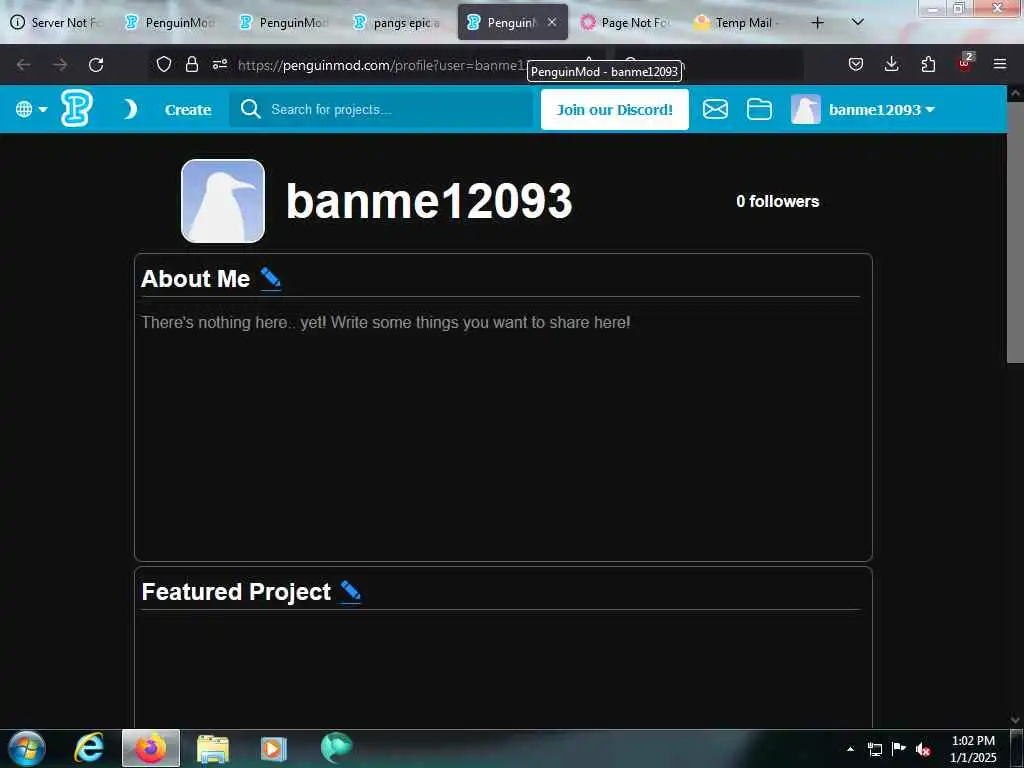Switch to Page Not Found tab
The width and height of the screenshot is (1024, 768).
click(626, 23)
